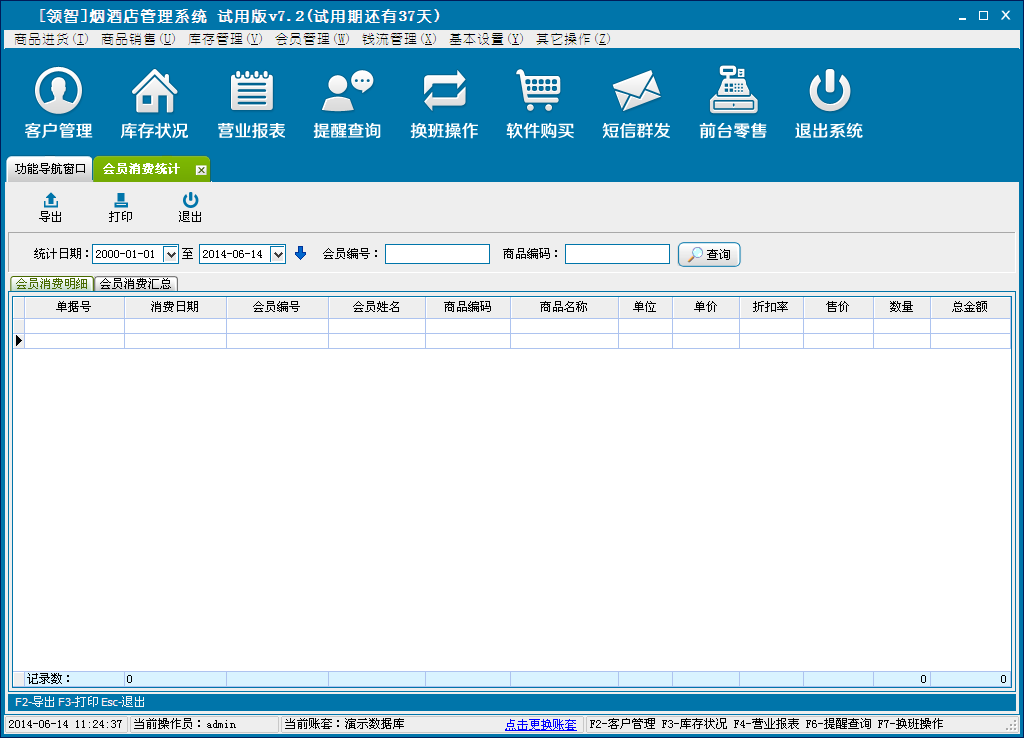The image size is (1024, 738).
Task: Click the 软件购买 shopping cart icon
Action: pos(540,92)
